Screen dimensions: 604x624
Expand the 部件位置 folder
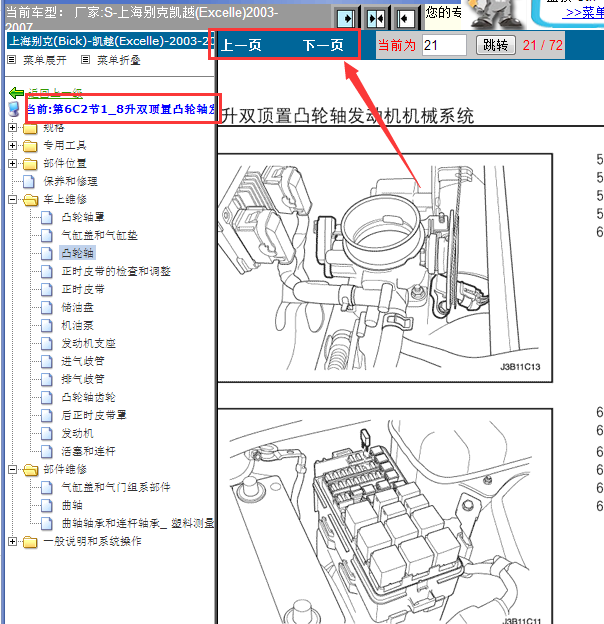(12, 163)
